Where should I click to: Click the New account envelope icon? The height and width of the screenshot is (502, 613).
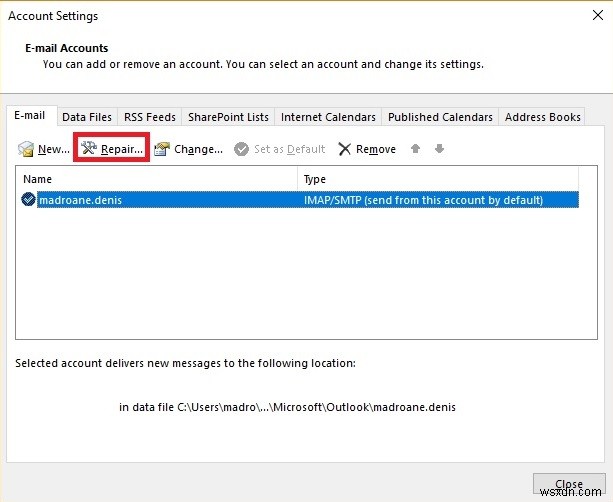pyautogui.click(x=26, y=149)
